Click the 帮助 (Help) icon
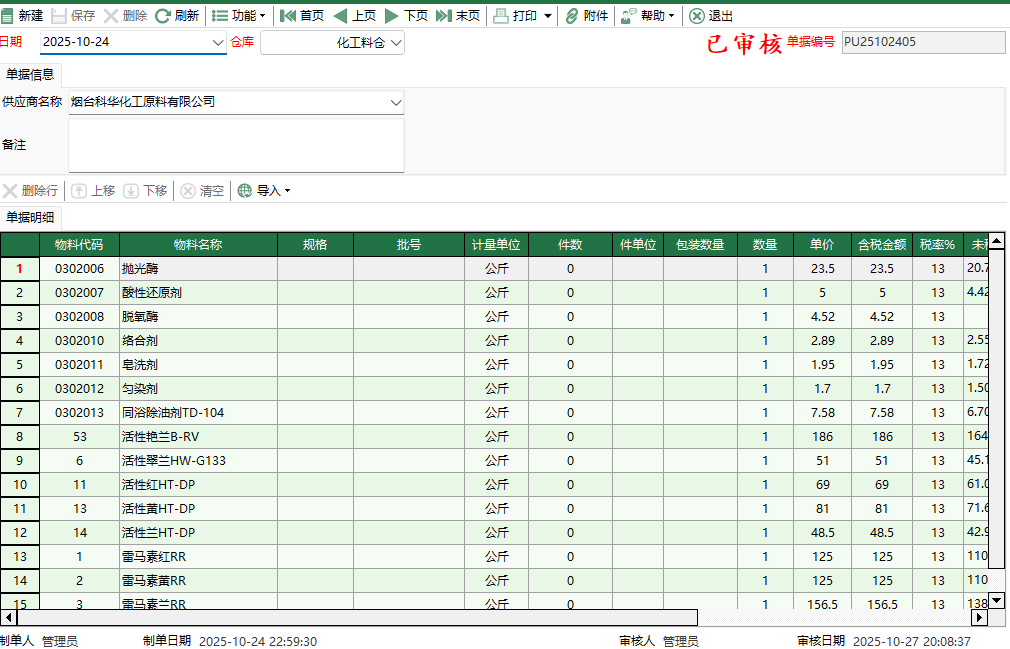 pyautogui.click(x=645, y=15)
